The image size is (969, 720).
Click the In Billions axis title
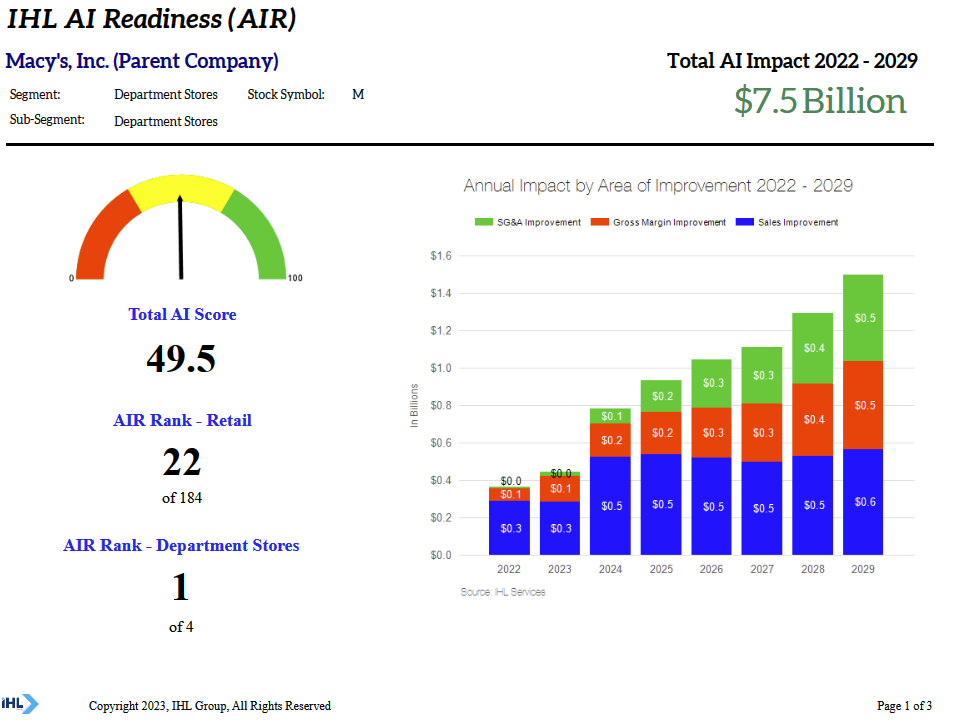[414, 405]
